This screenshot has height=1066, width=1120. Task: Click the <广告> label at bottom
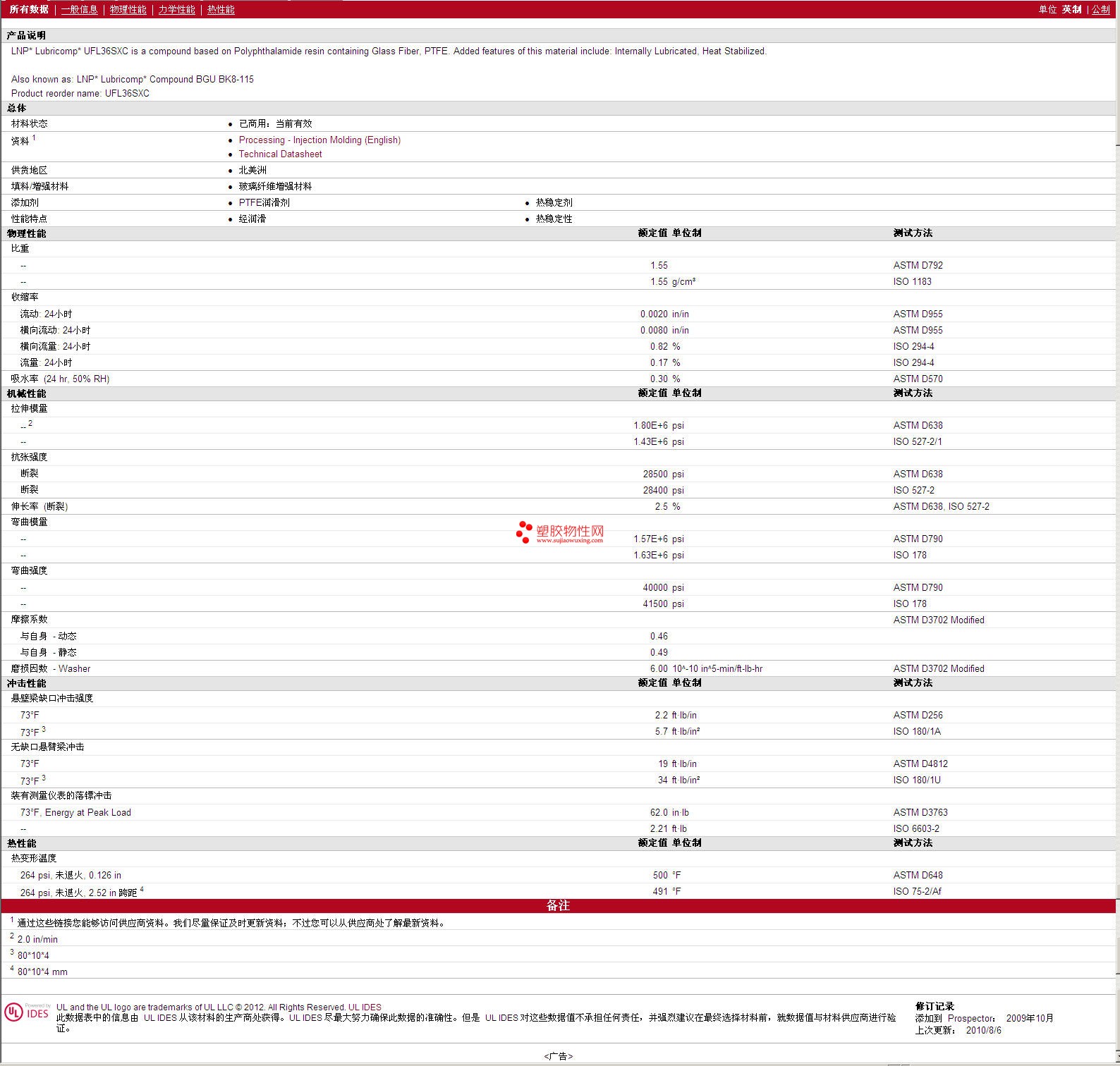pos(559,1056)
